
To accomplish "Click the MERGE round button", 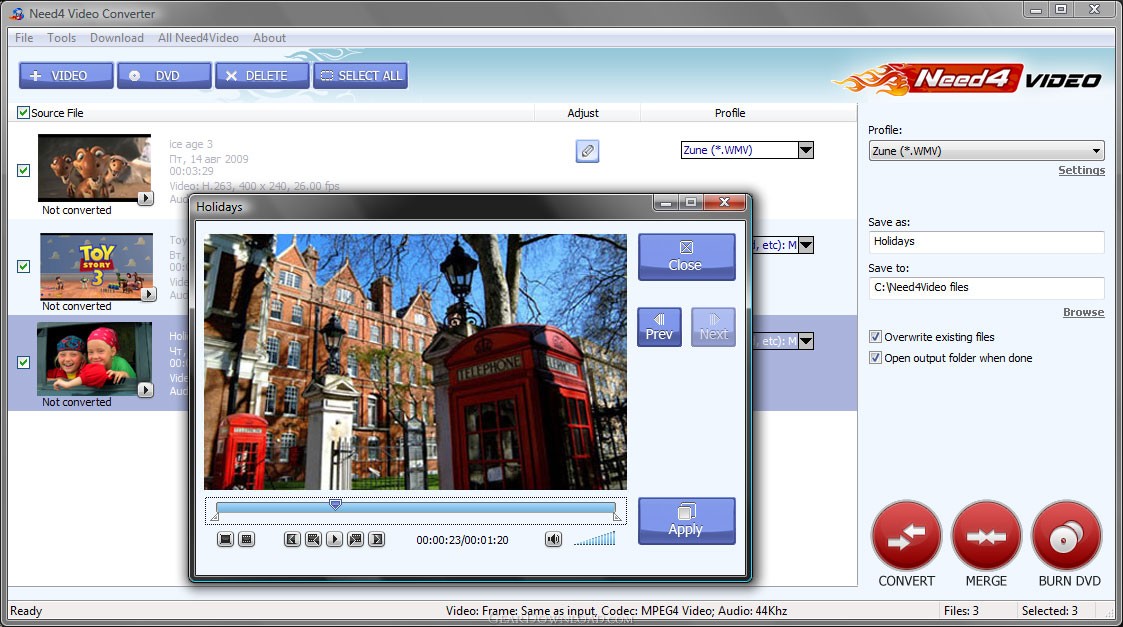I will click(x=986, y=536).
